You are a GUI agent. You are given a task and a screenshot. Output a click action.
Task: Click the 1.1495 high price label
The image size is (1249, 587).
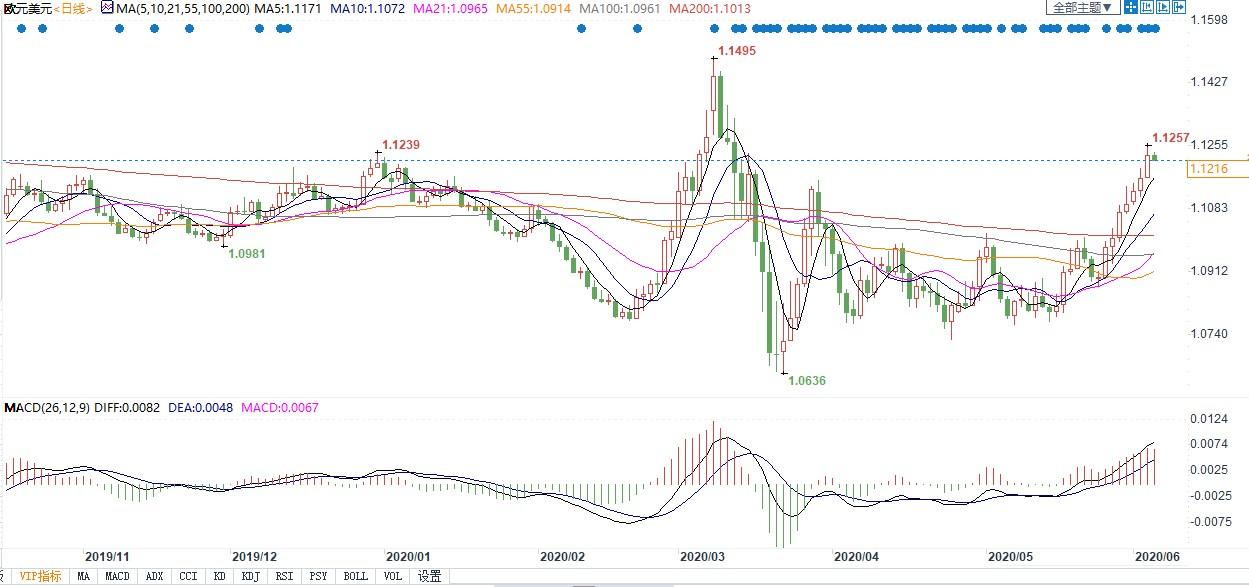(x=737, y=50)
